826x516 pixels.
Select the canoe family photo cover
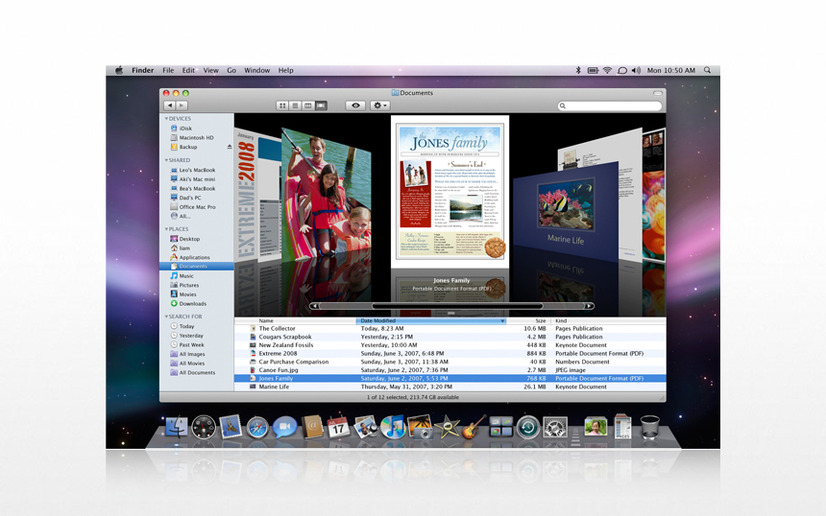pyautogui.click(x=327, y=195)
